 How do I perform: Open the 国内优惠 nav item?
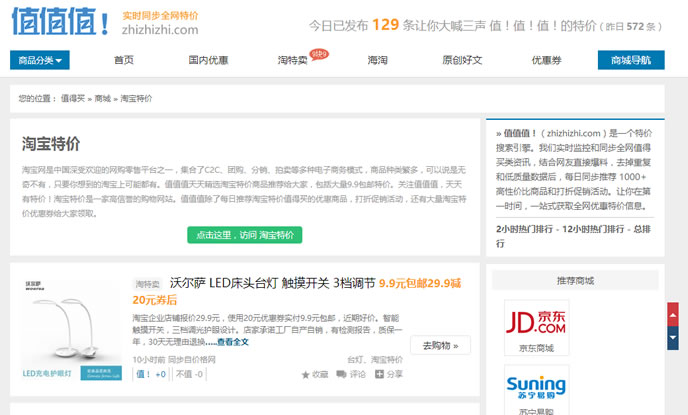pos(208,60)
